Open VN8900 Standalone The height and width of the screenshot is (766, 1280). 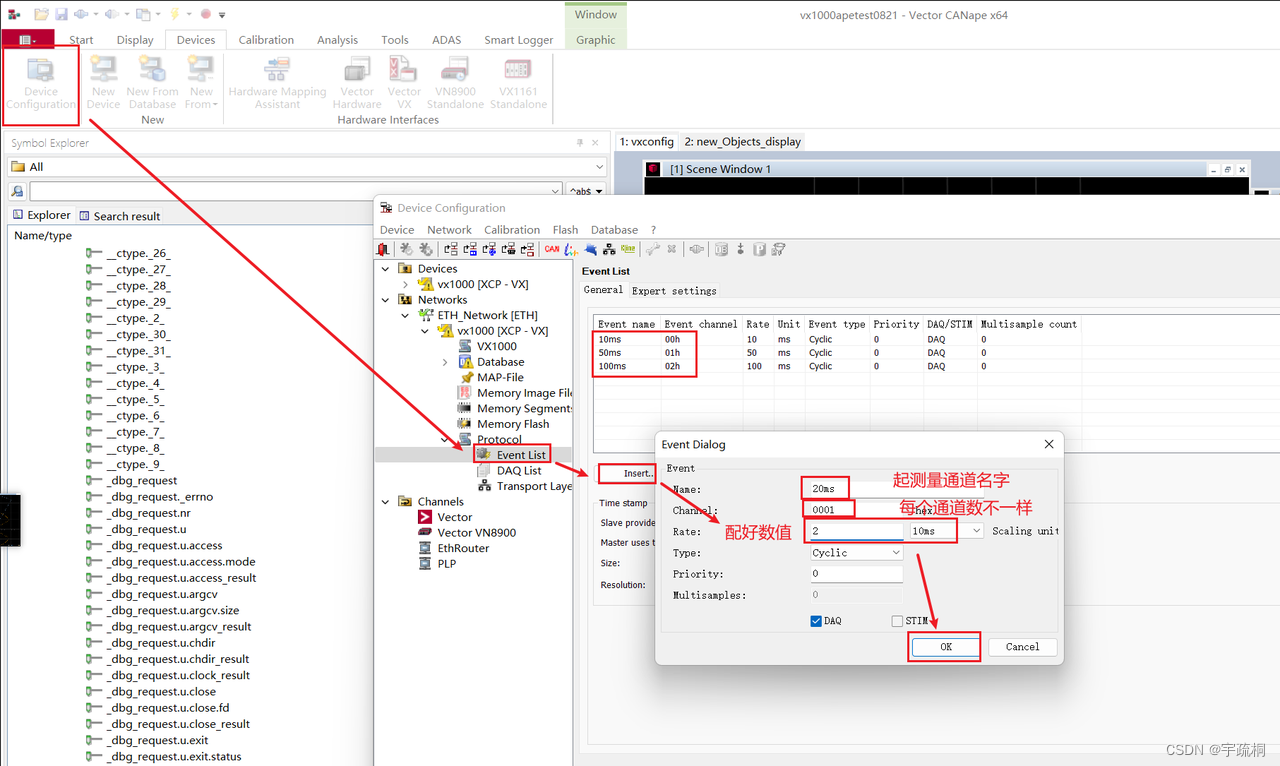(x=455, y=84)
